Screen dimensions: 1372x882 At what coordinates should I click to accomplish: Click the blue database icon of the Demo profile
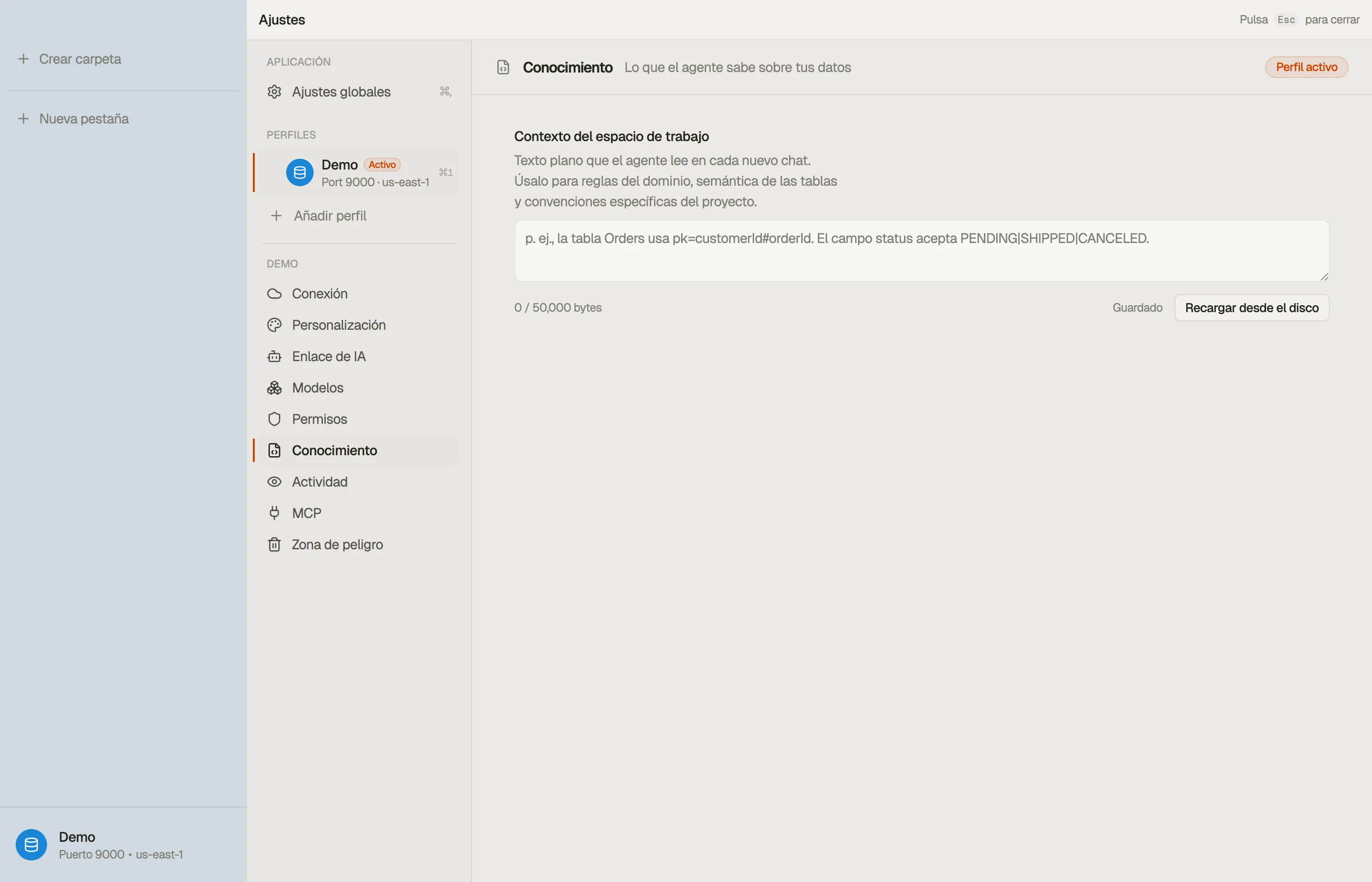(x=299, y=172)
